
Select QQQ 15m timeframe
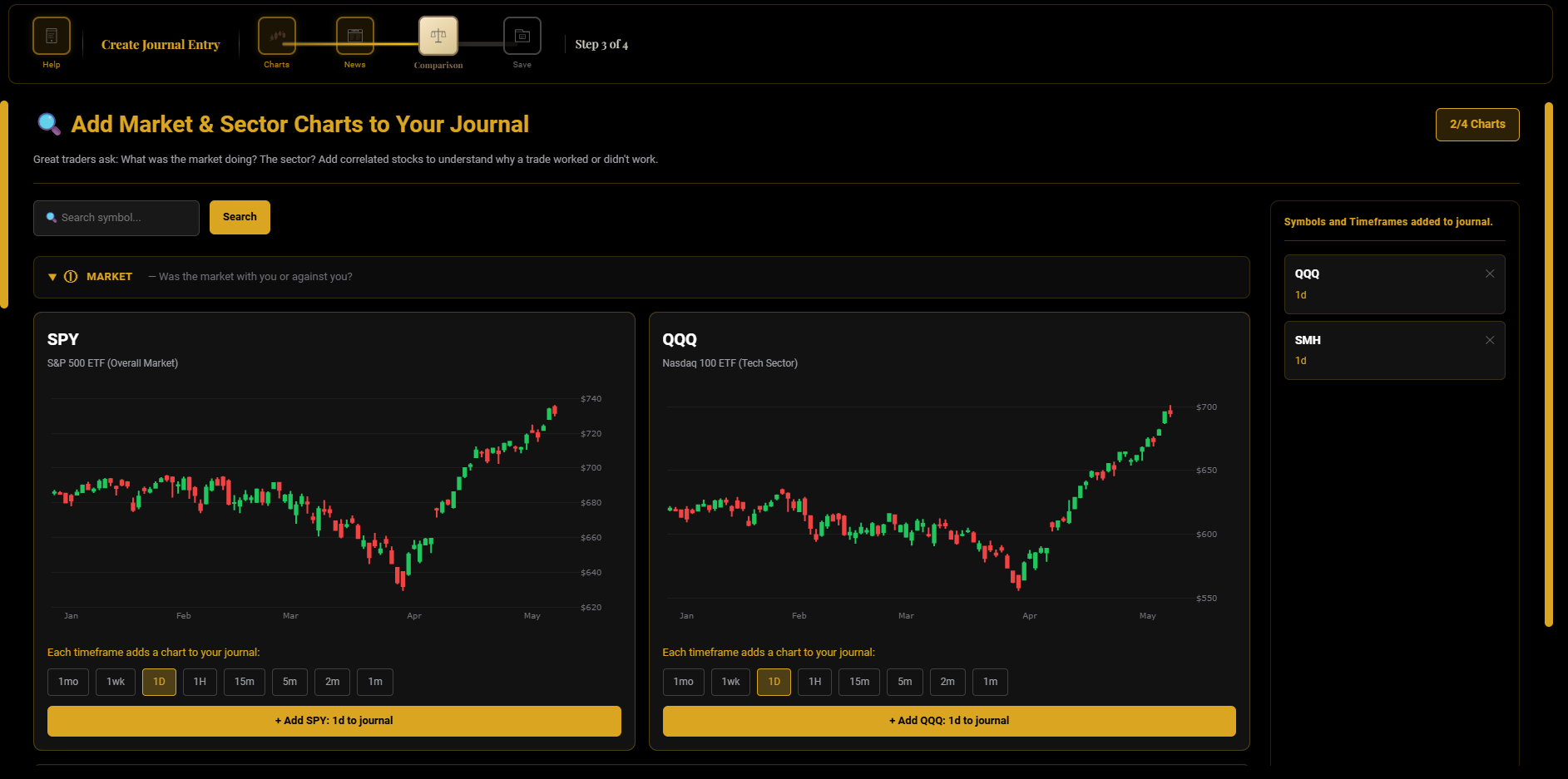point(859,682)
